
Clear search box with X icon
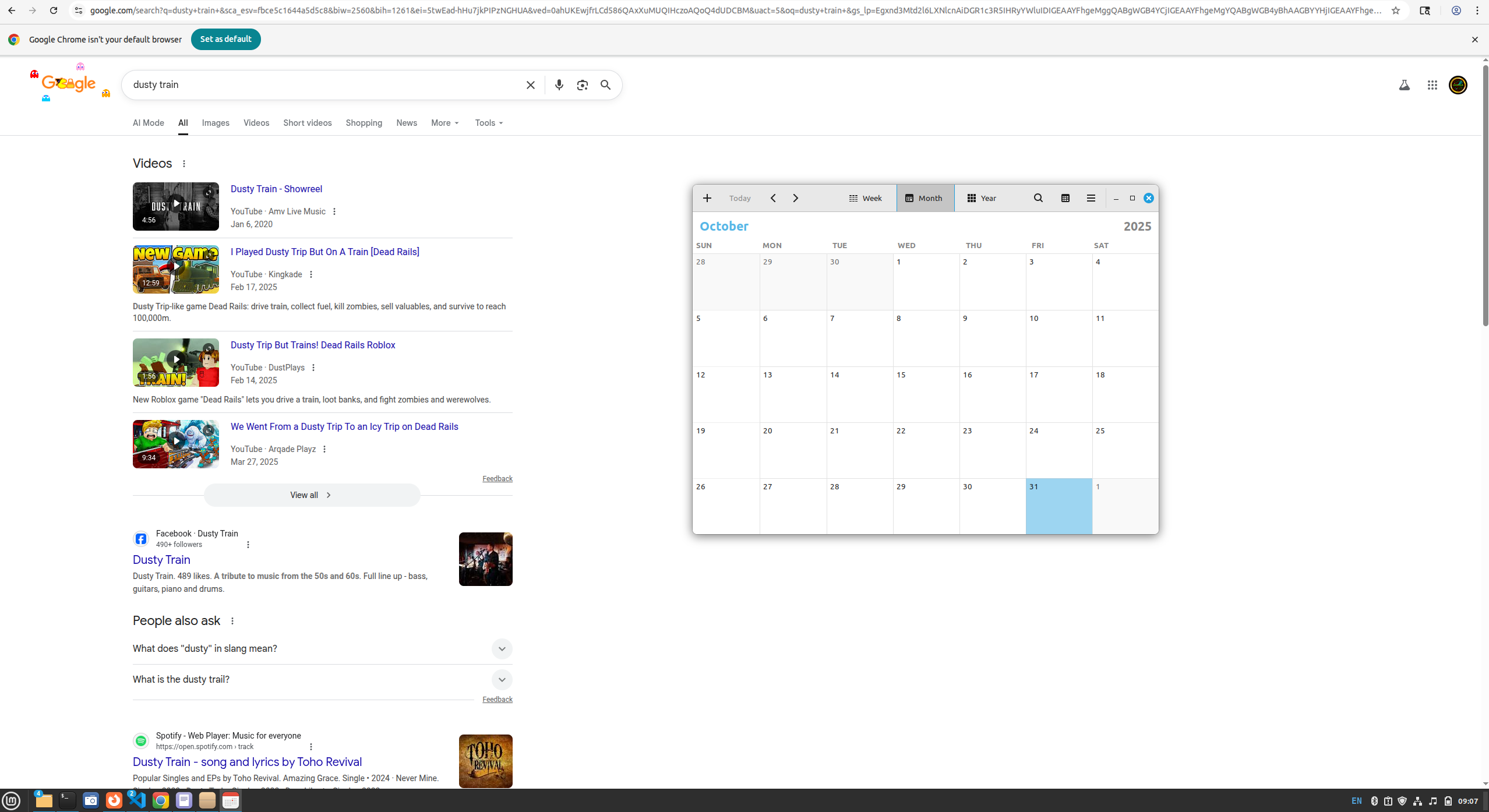coord(530,85)
